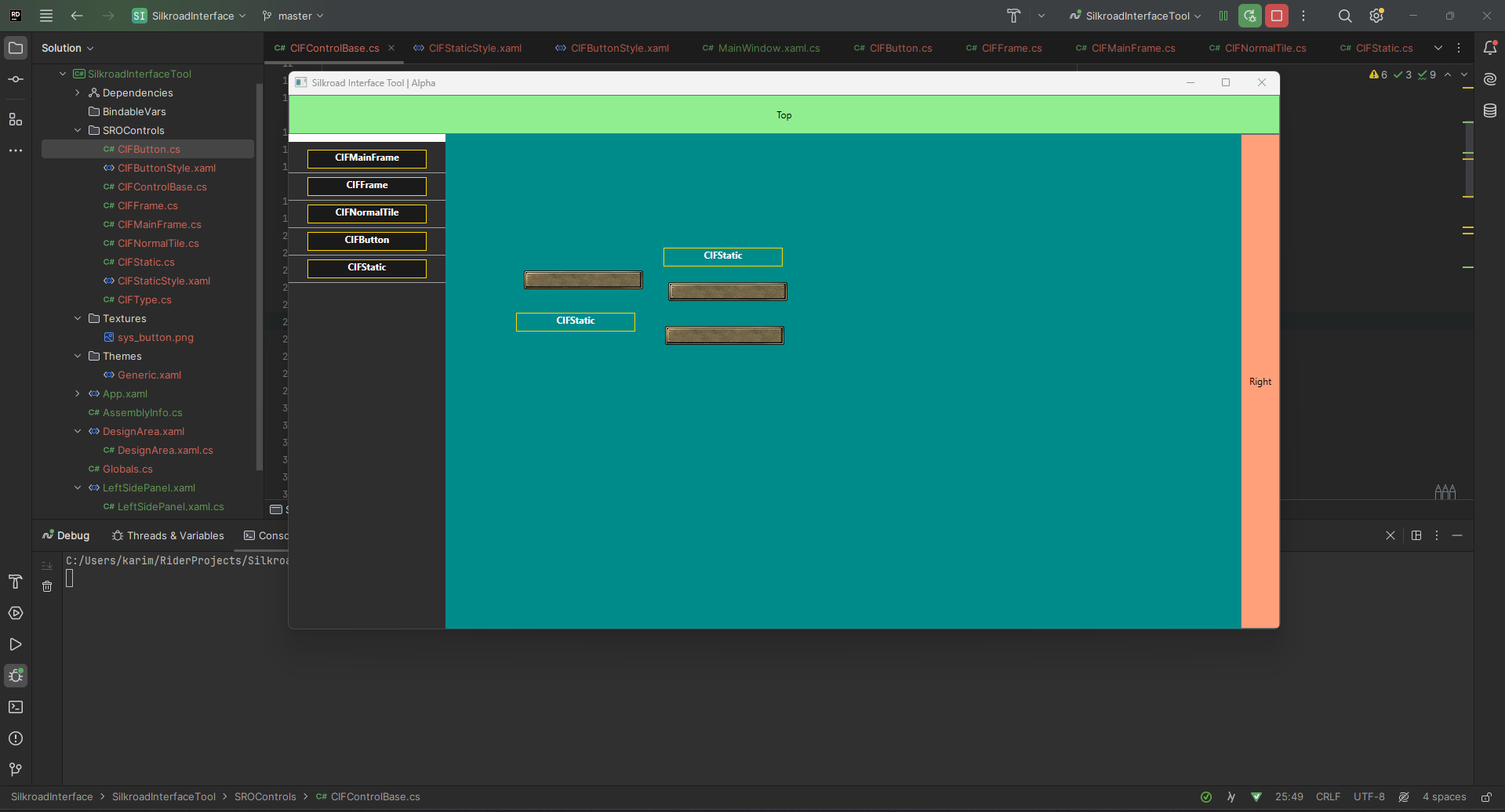1505x812 pixels.
Task: Open CIFType.cs in solution tree
Action: (x=144, y=299)
